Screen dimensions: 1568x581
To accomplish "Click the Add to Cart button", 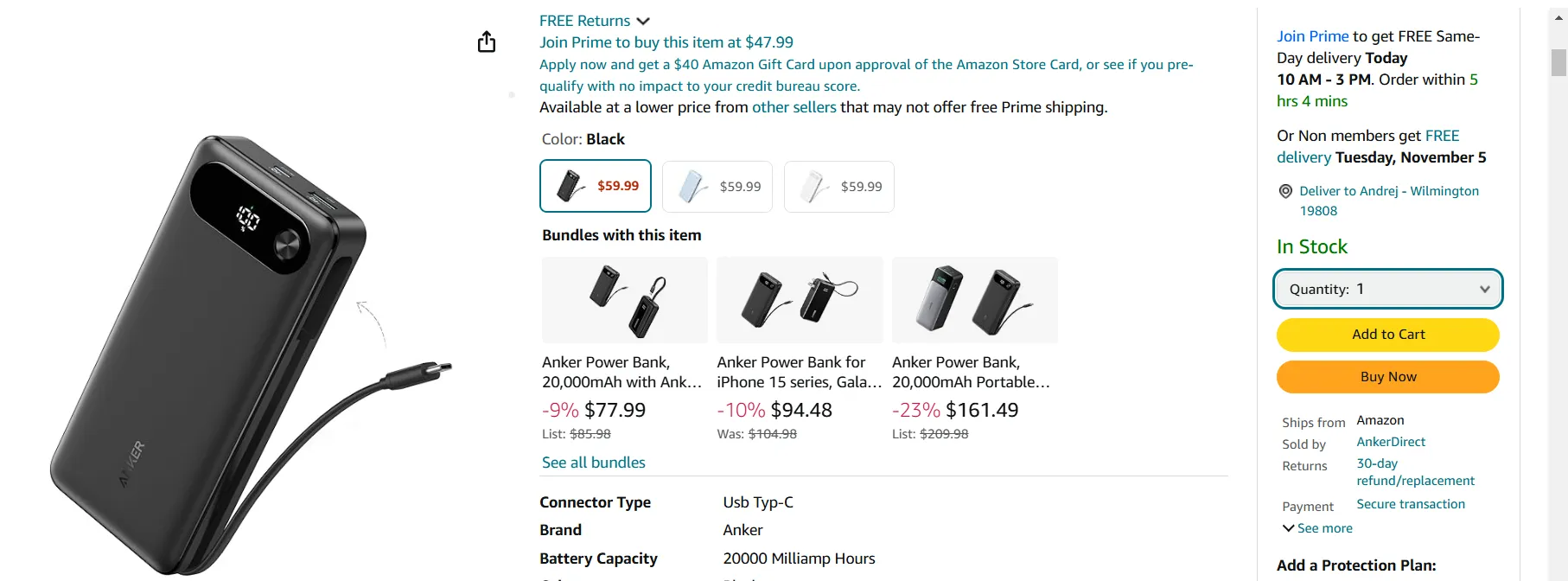I will click(1386, 335).
